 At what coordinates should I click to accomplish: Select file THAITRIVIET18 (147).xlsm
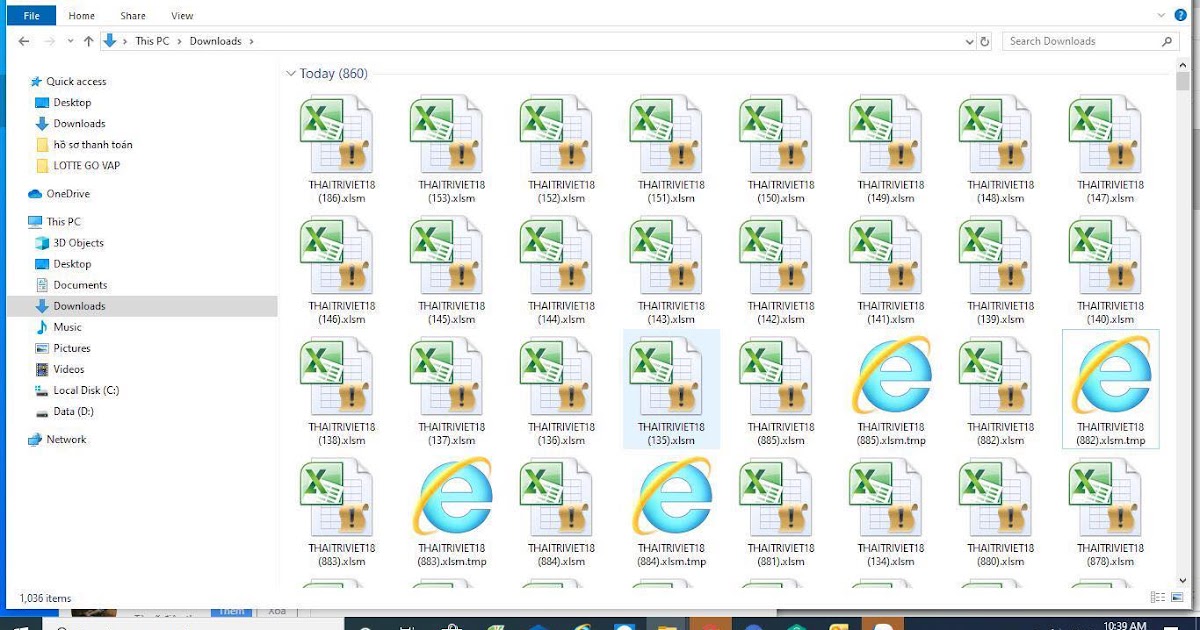coord(1111,149)
